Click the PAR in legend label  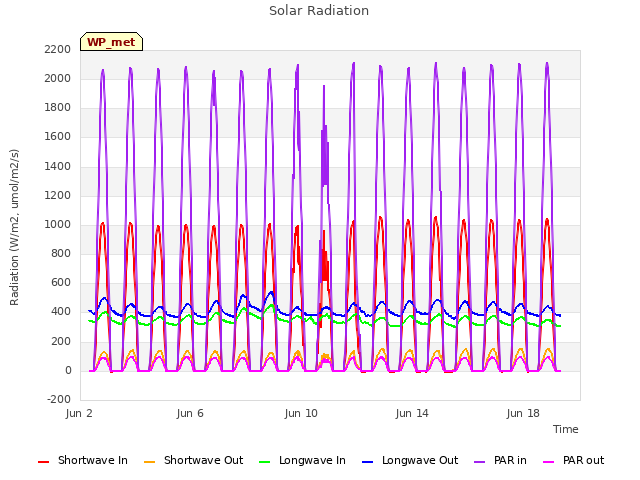pyautogui.click(x=510, y=460)
